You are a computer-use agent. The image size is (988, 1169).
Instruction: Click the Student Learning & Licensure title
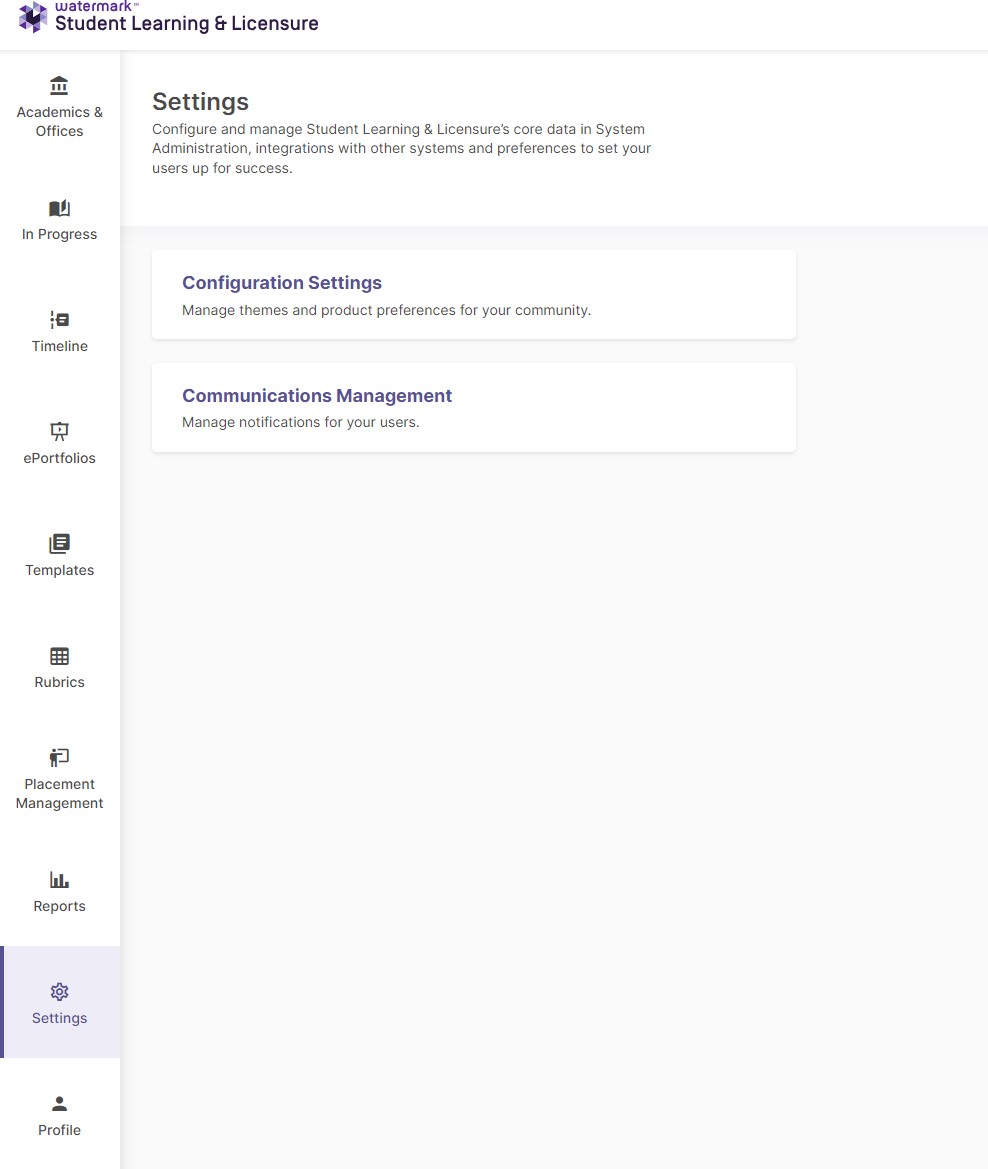[x=186, y=23]
